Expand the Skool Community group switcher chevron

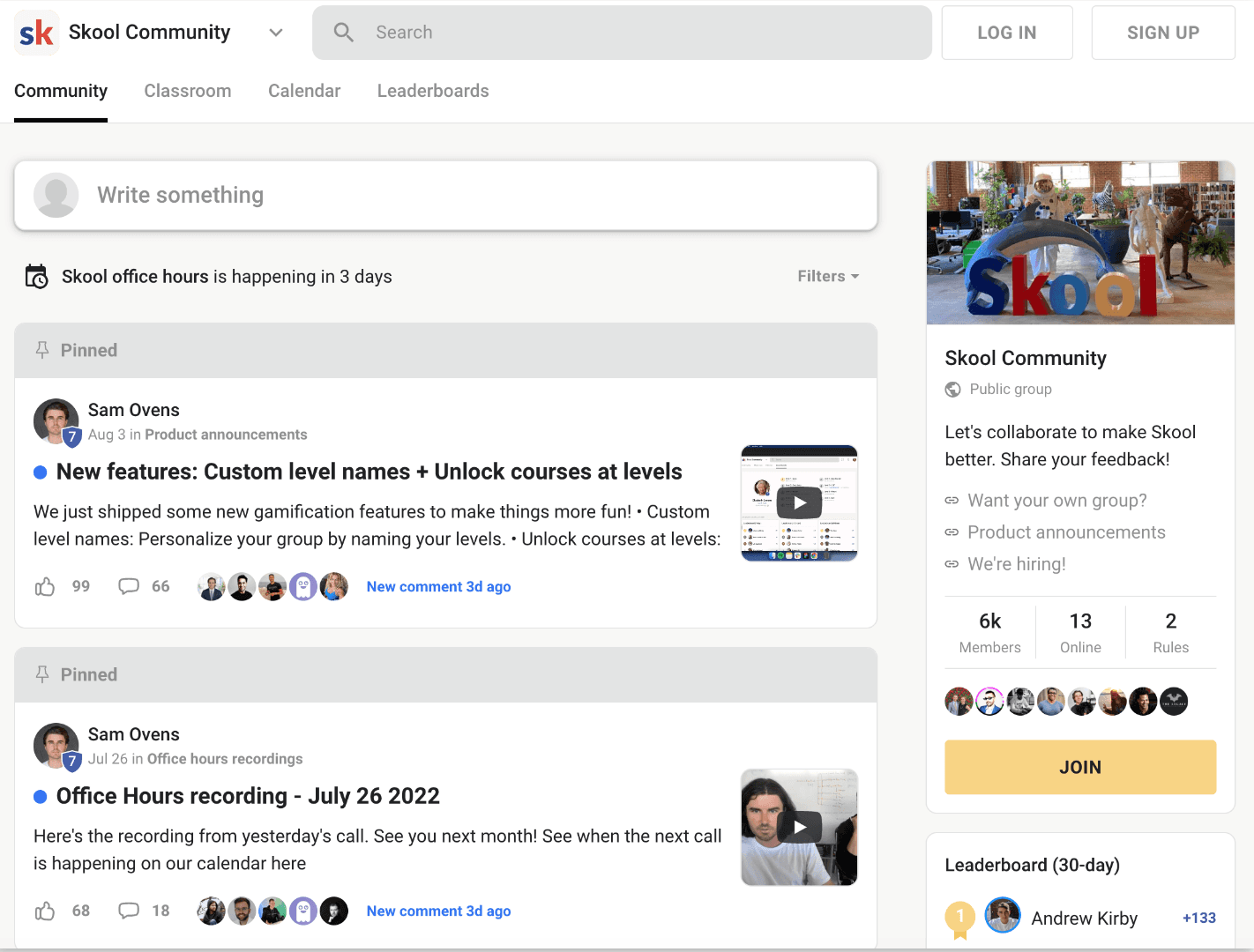tap(276, 33)
